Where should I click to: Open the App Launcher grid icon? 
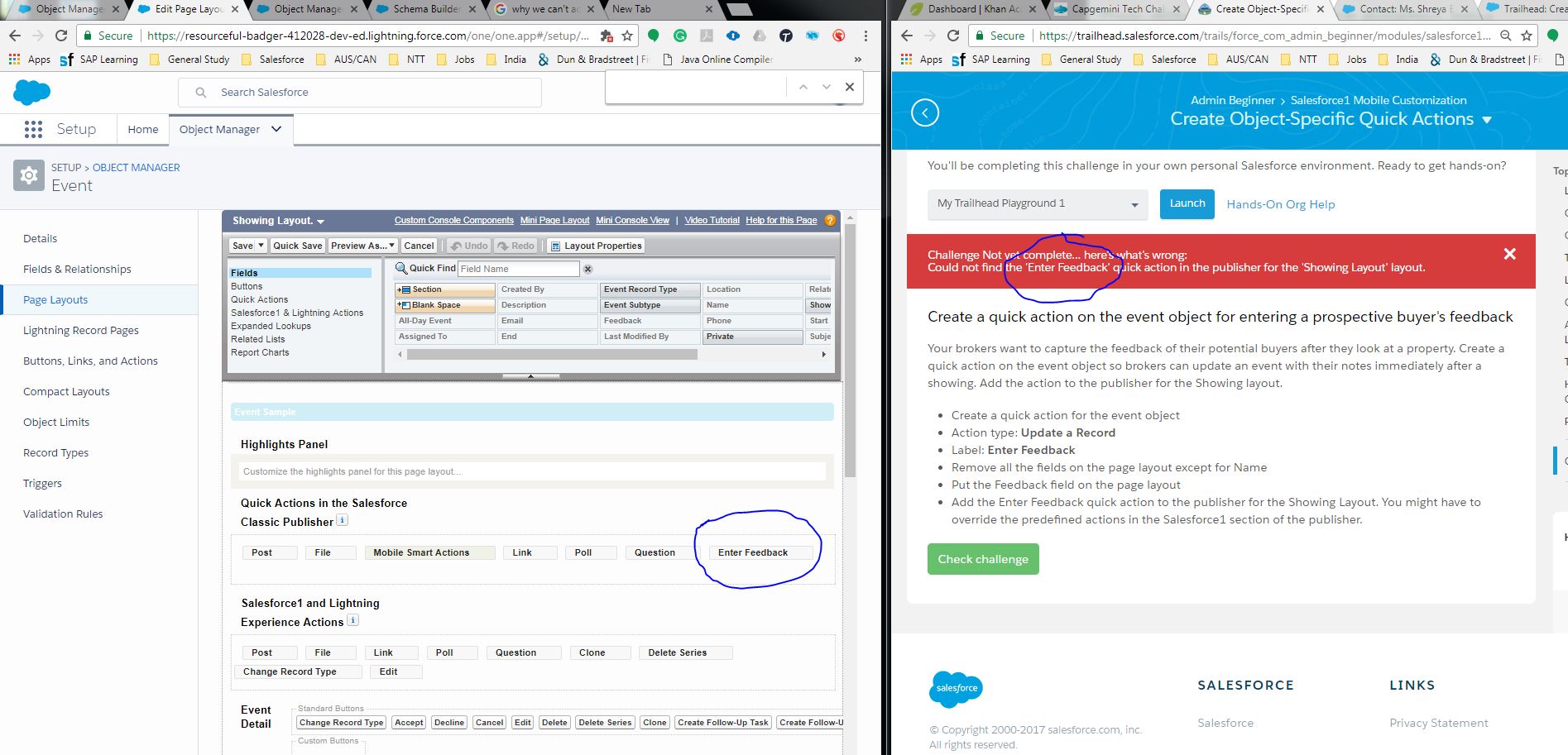(33, 130)
